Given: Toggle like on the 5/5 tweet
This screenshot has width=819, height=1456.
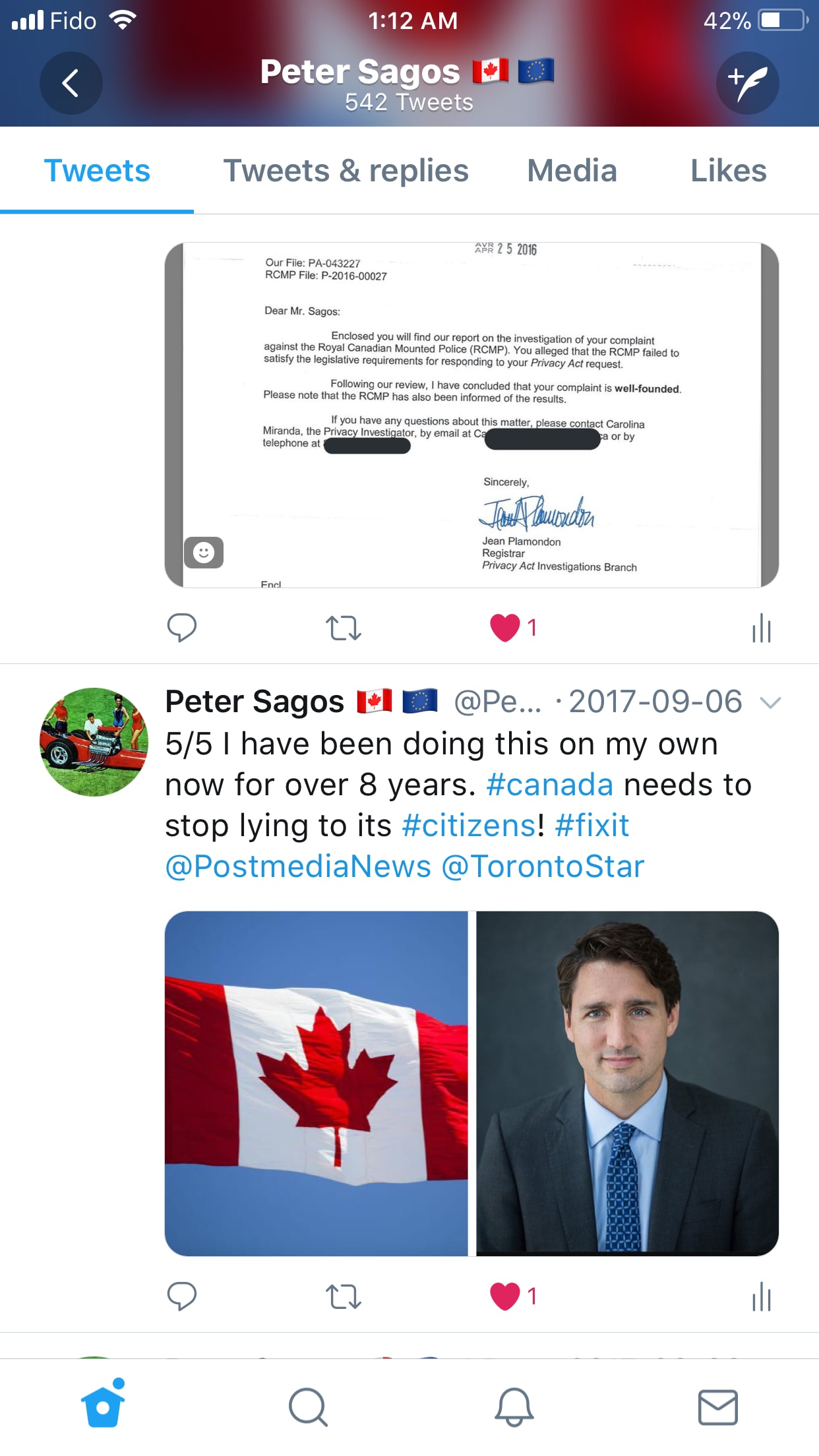Looking at the screenshot, I should (505, 1296).
